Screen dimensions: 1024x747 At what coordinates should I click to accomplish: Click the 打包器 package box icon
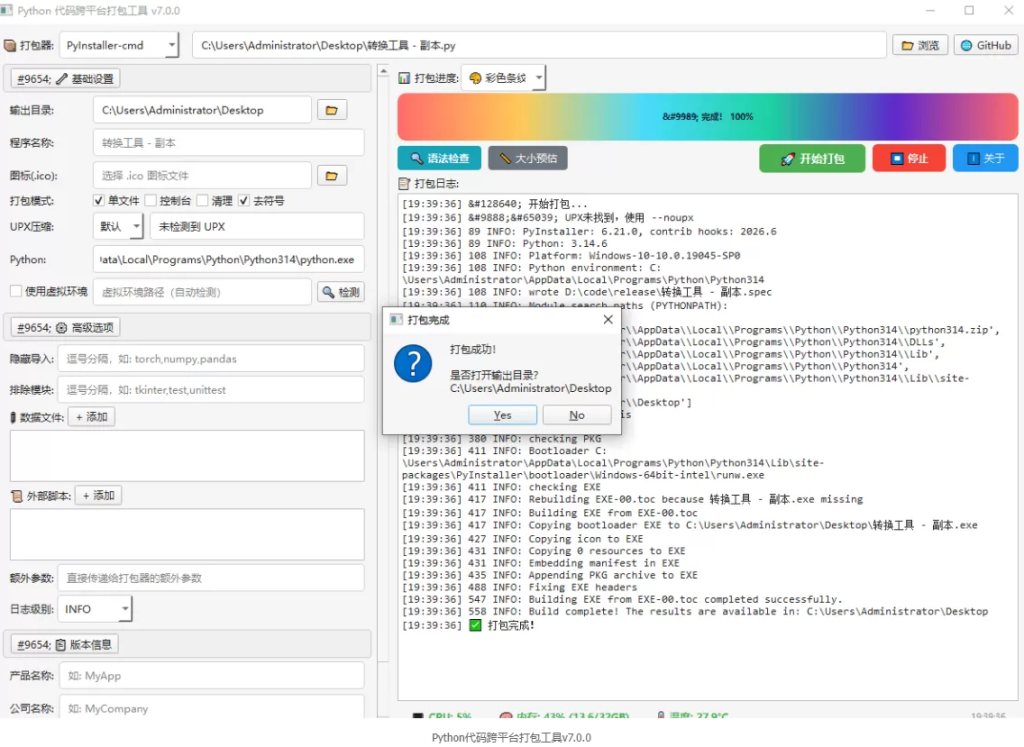tap(10, 45)
